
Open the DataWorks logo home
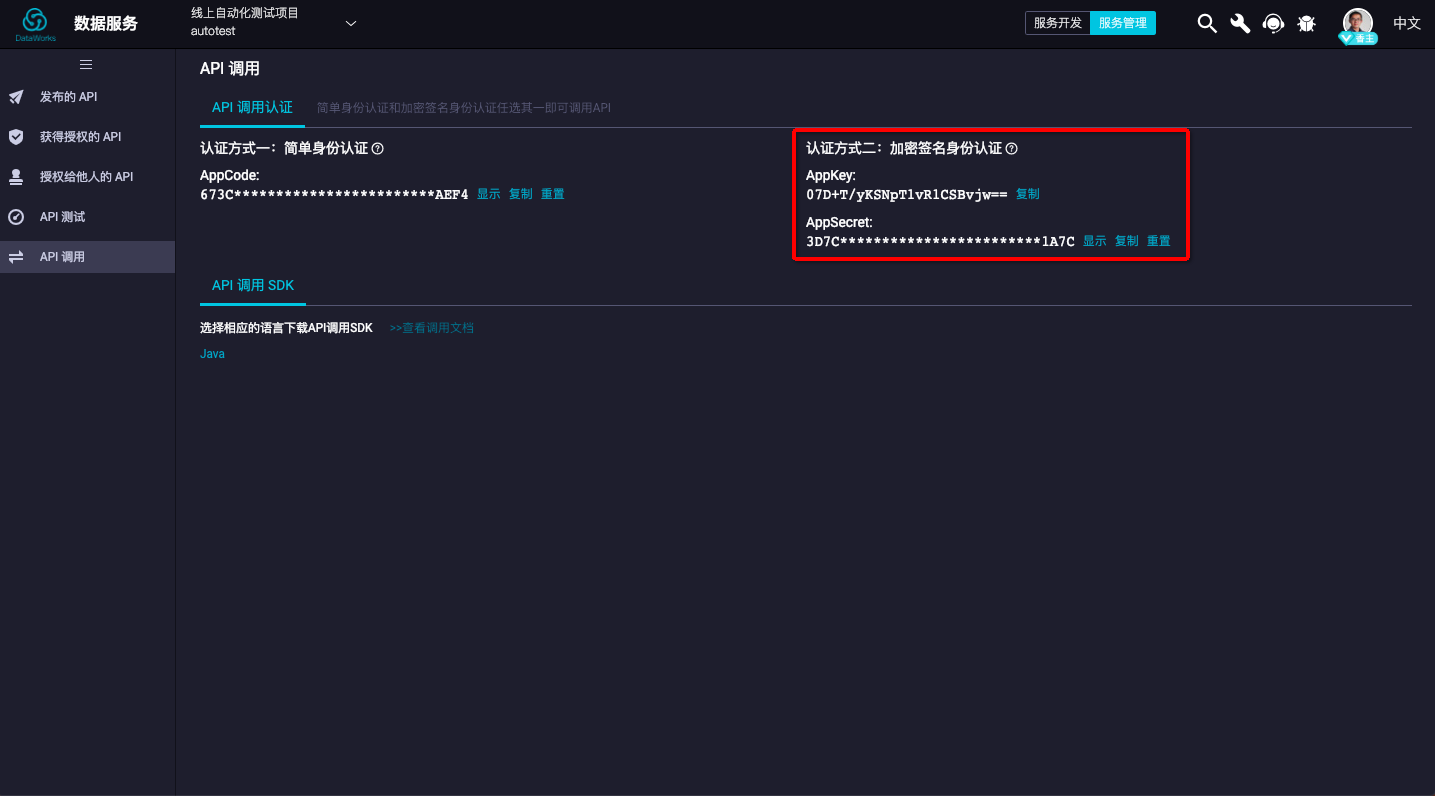(36, 24)
